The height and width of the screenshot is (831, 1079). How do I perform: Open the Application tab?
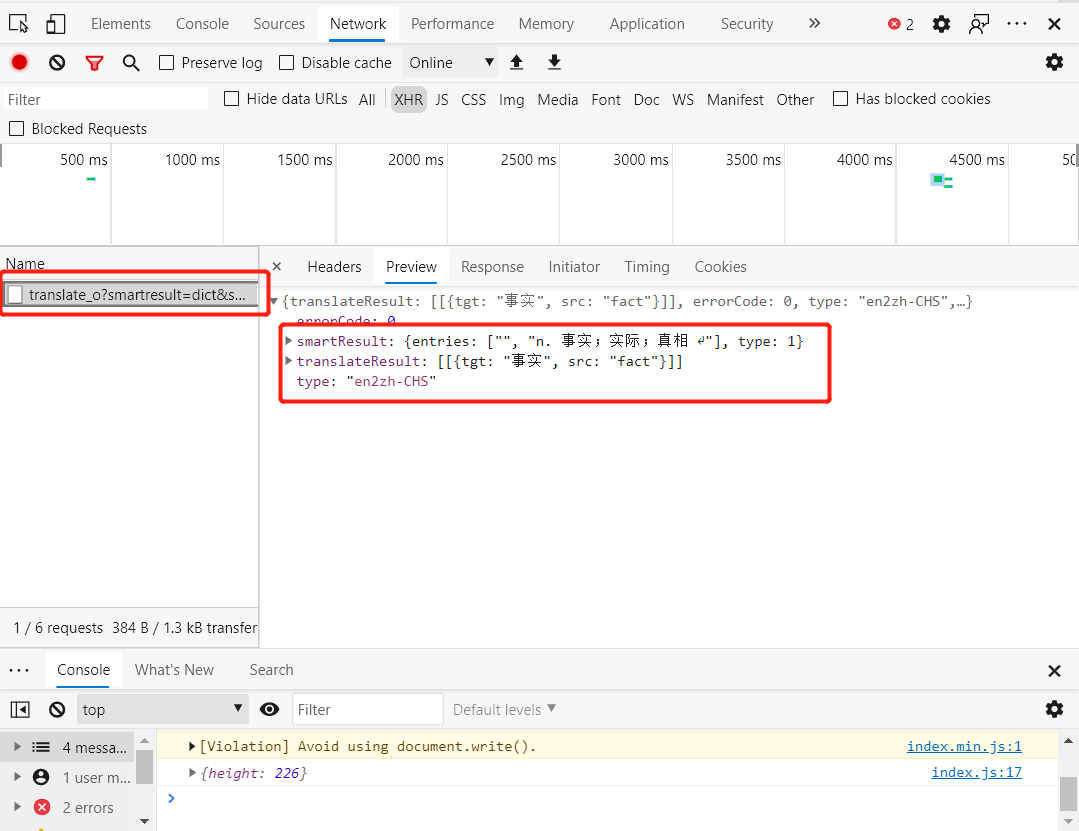point(647,24)
